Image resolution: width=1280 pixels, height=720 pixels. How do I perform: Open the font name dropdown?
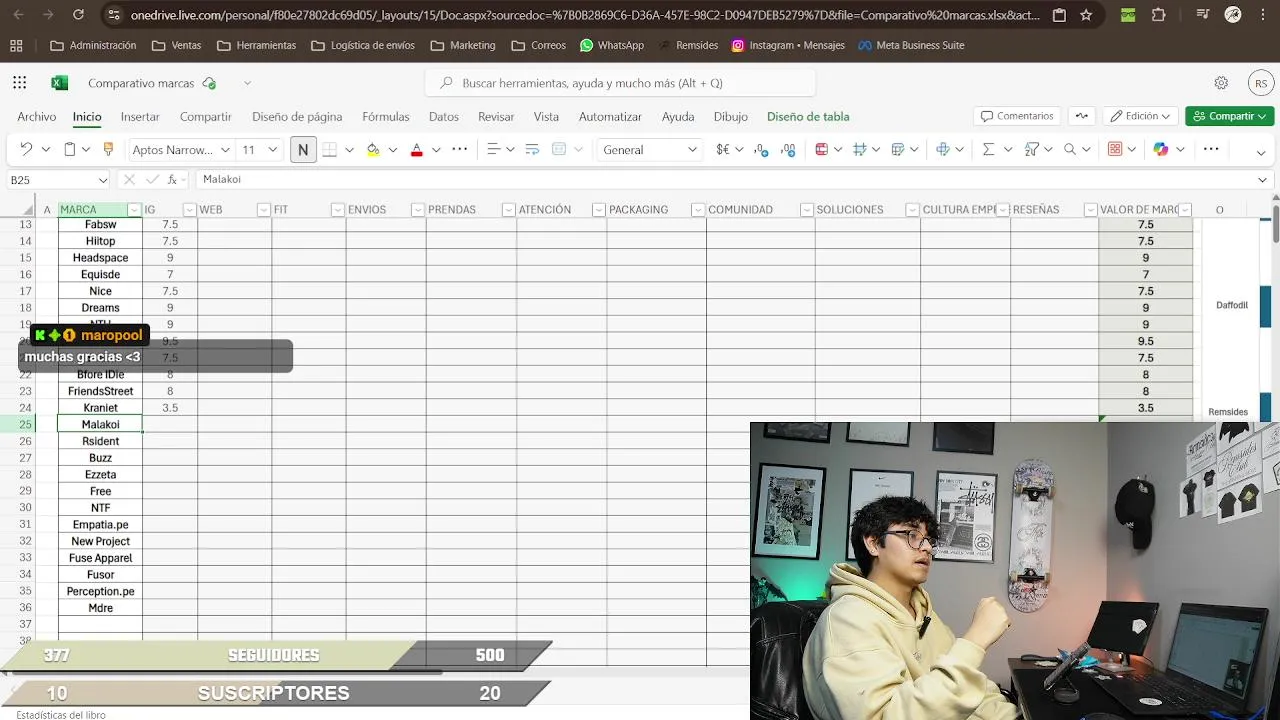coord(225,150)
